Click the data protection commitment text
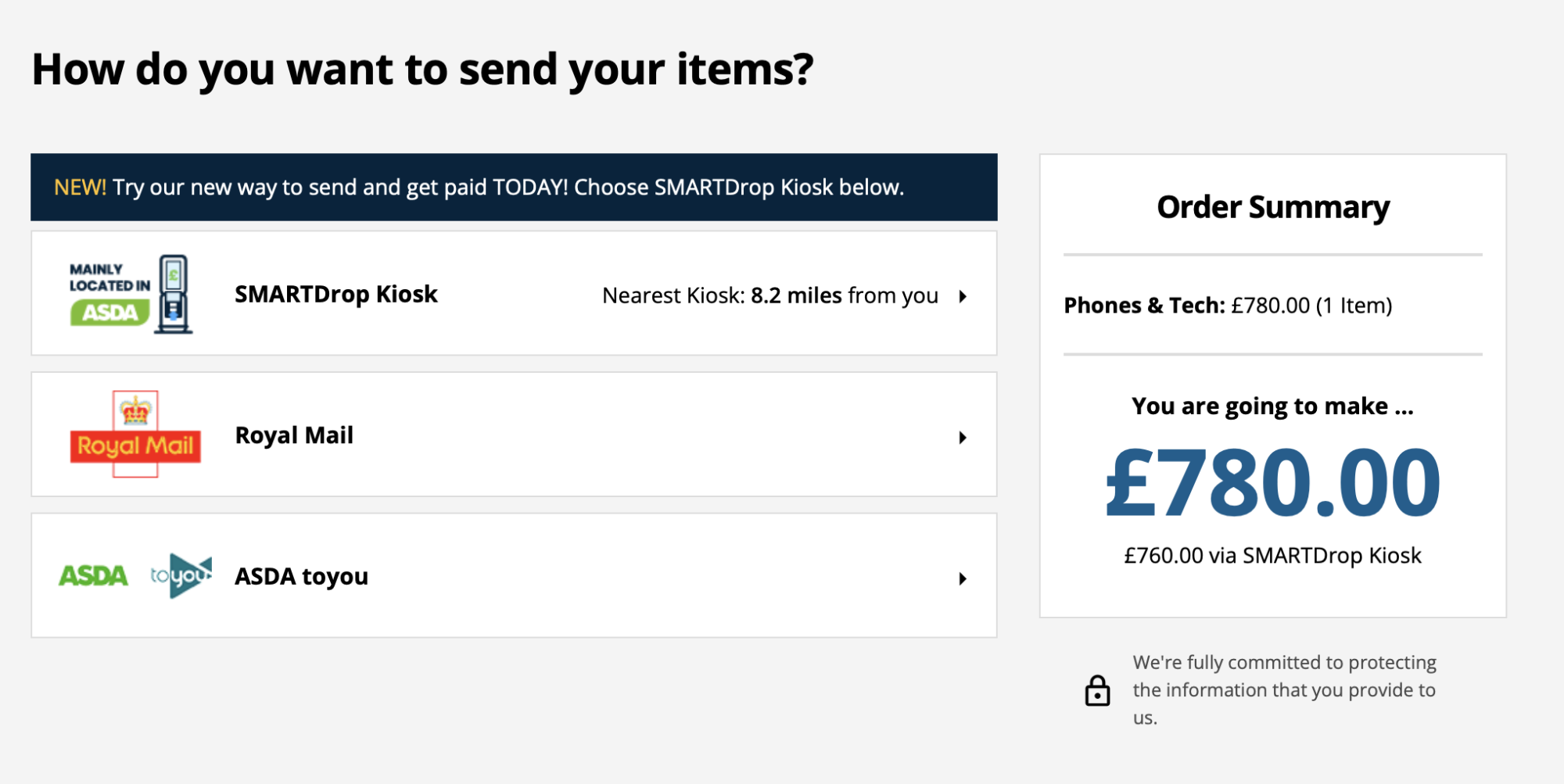This screenshot has width=1564, height=784. (x=1284, y=689)
